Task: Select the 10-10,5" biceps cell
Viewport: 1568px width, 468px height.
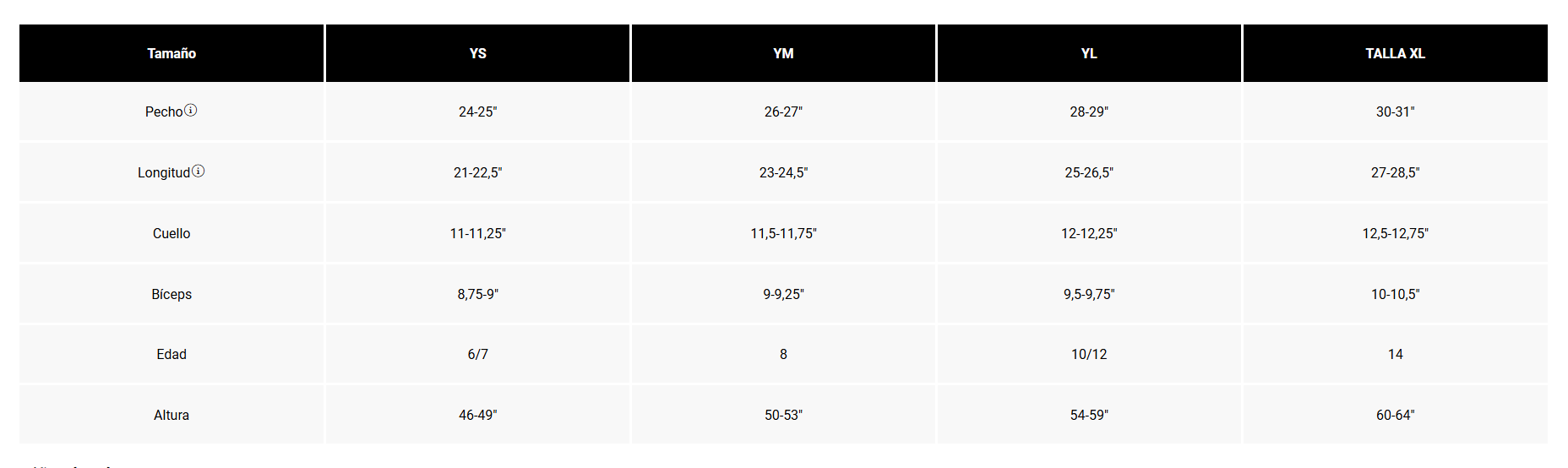Action: 1395,294
